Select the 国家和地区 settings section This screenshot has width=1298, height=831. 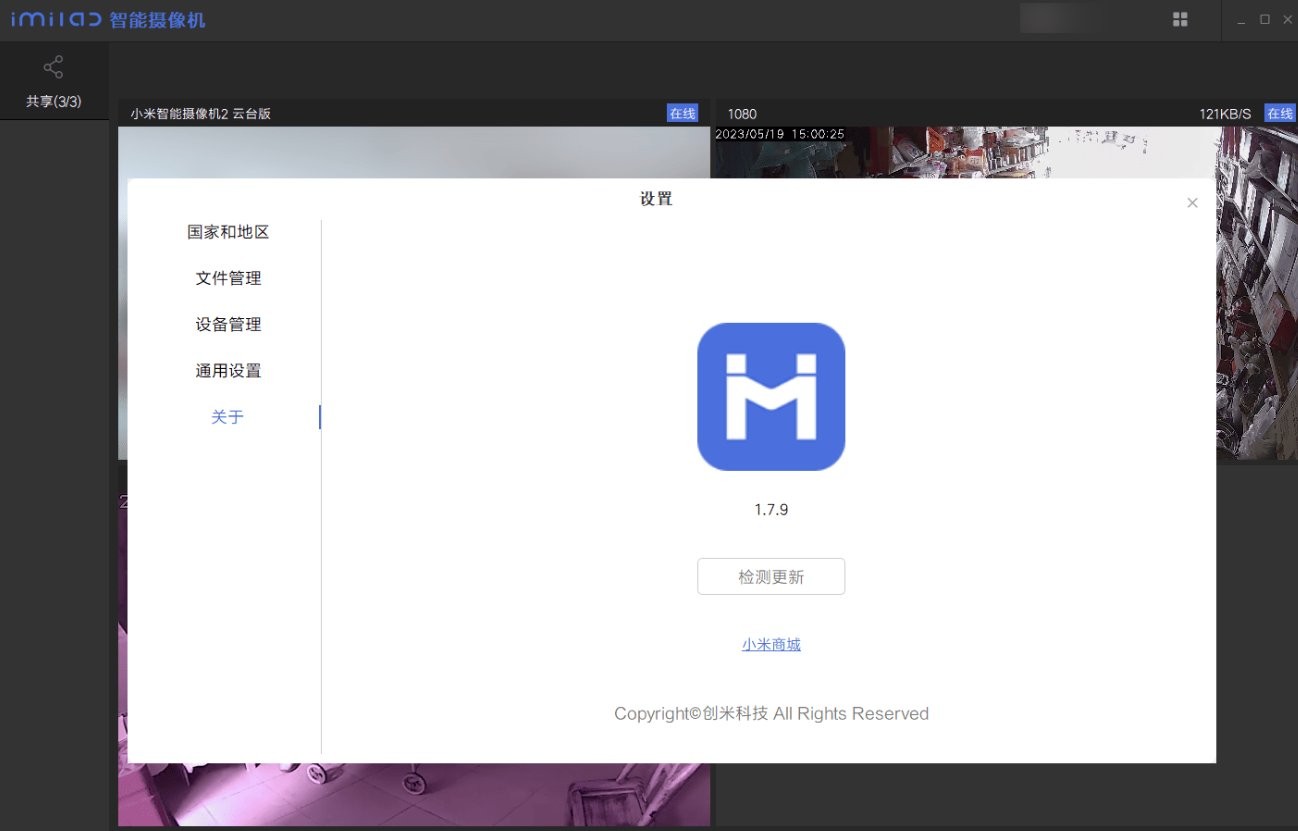[228, 231]
